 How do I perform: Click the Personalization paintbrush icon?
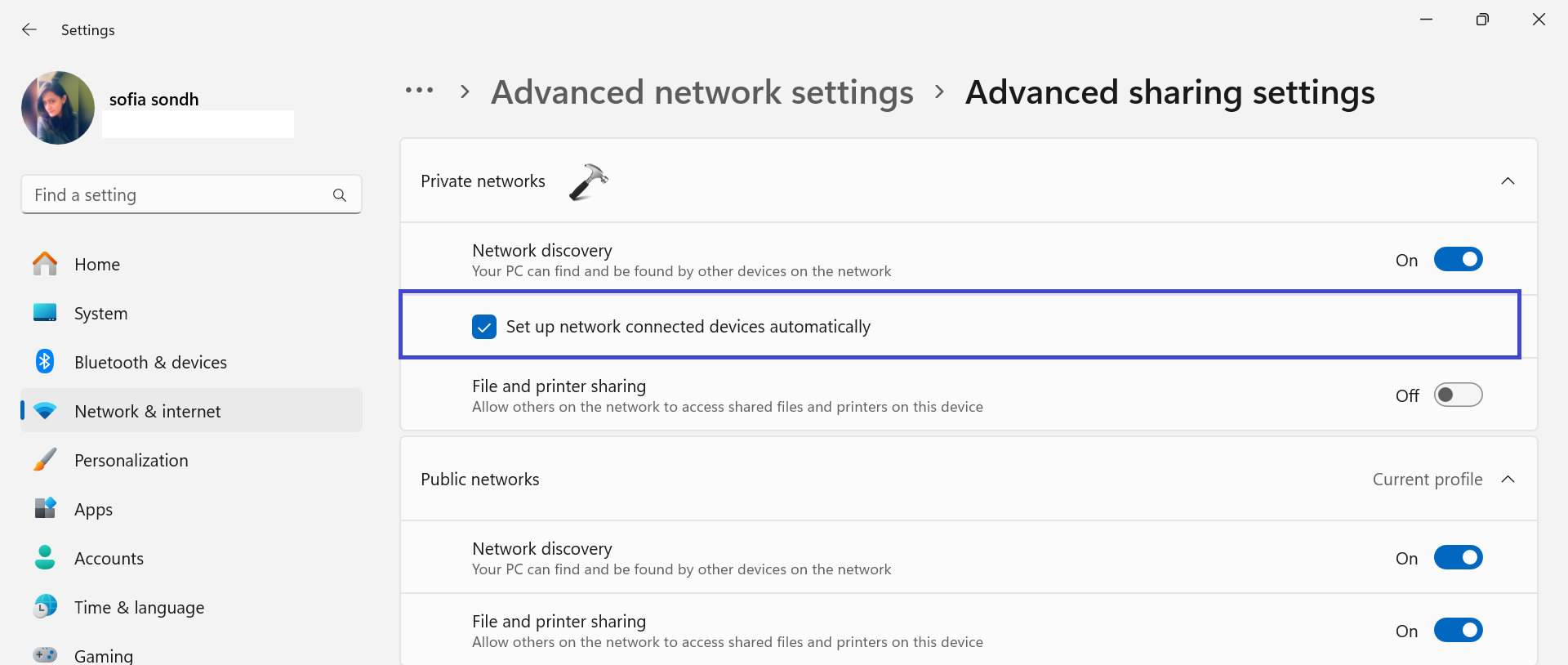click(x=45, y=460)
